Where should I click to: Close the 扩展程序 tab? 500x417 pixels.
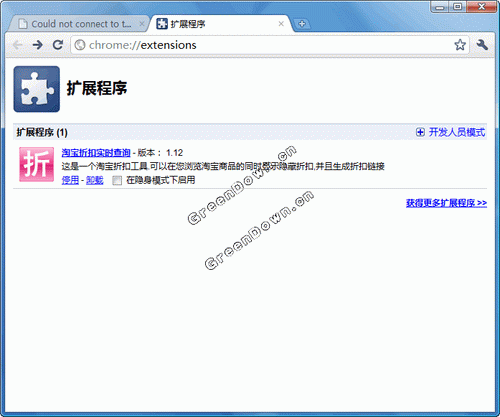(281, 24)
